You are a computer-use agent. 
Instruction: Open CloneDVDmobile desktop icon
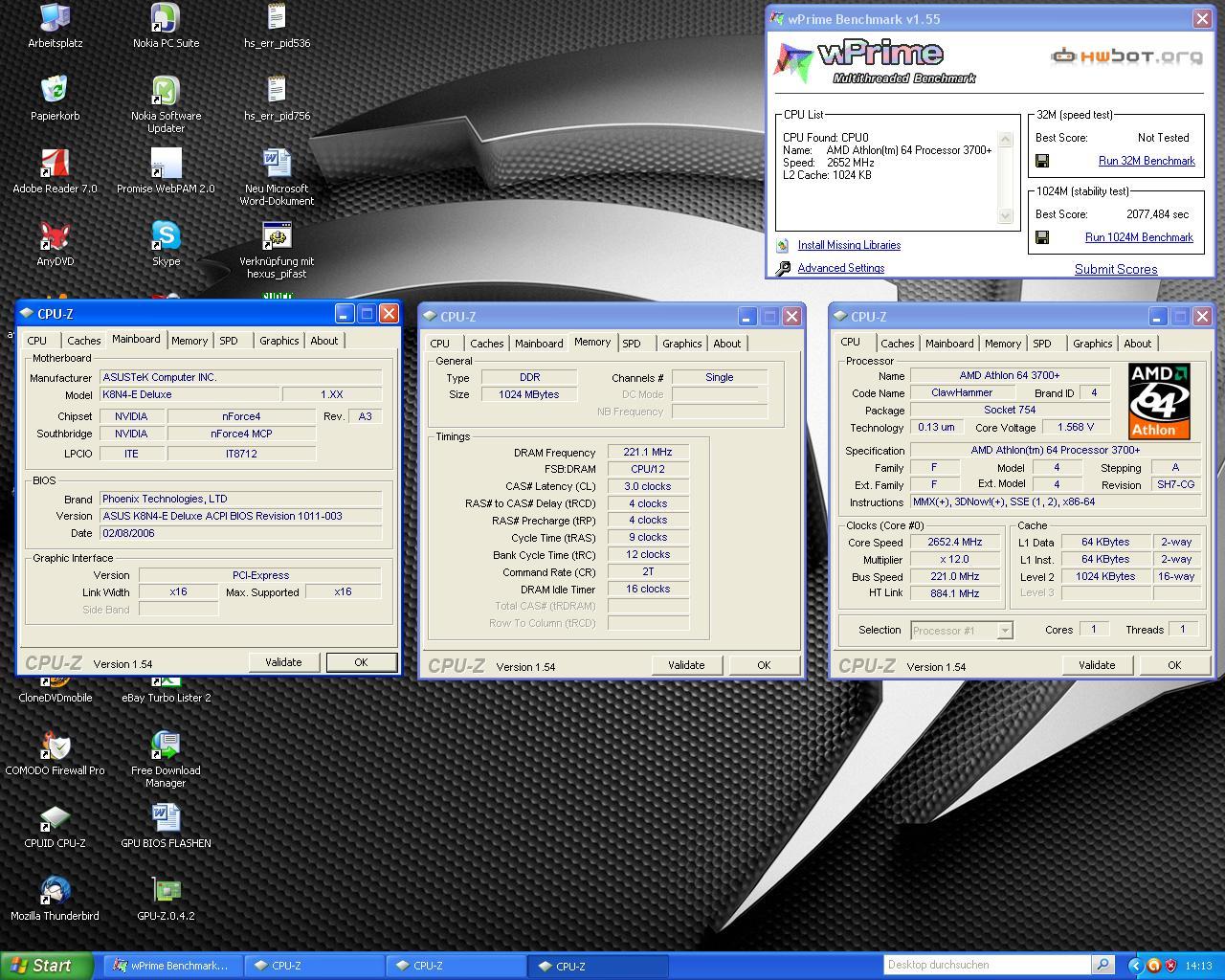click(x=55, y=689)
